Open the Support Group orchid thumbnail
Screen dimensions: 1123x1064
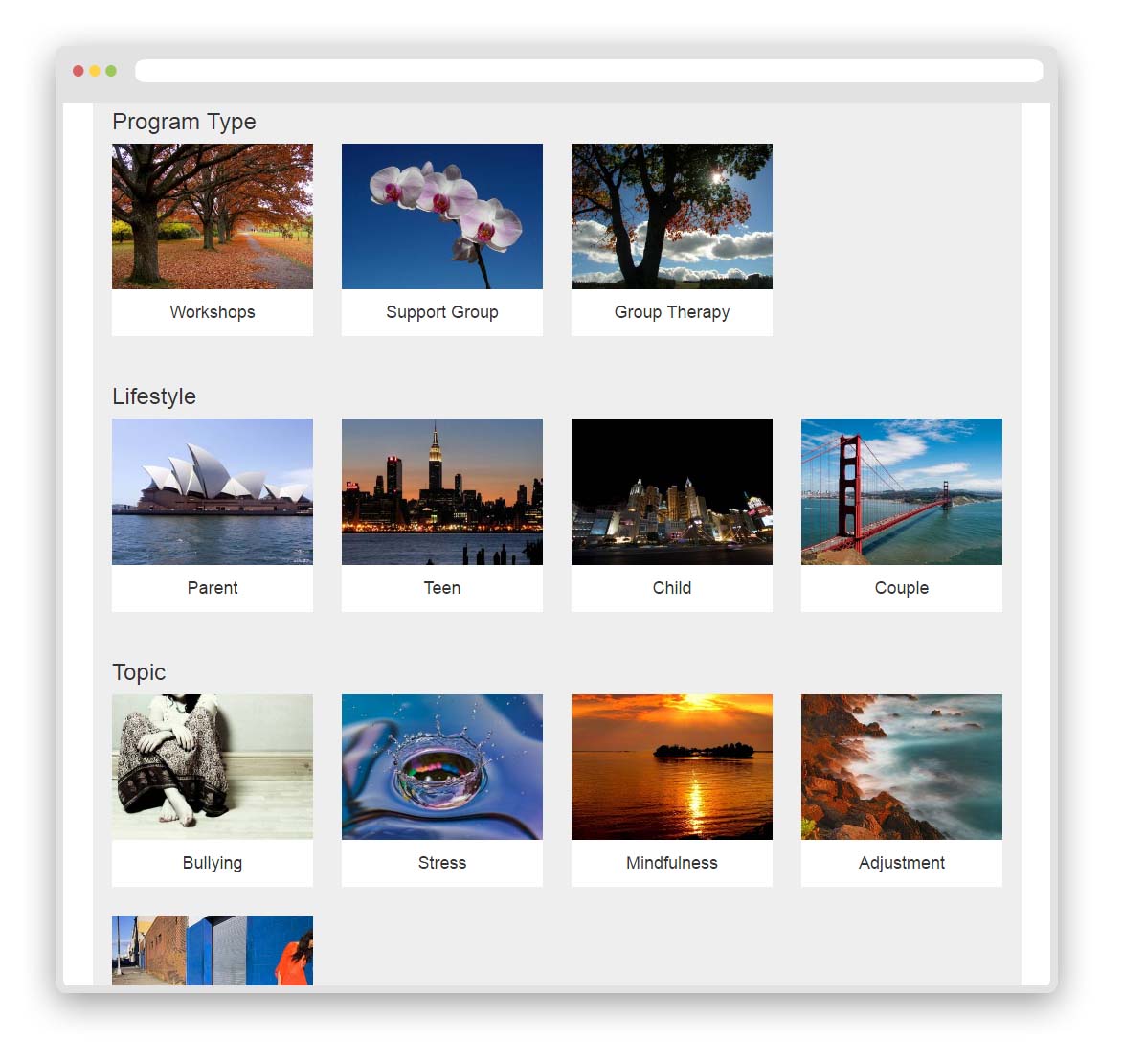pos(442,216)
